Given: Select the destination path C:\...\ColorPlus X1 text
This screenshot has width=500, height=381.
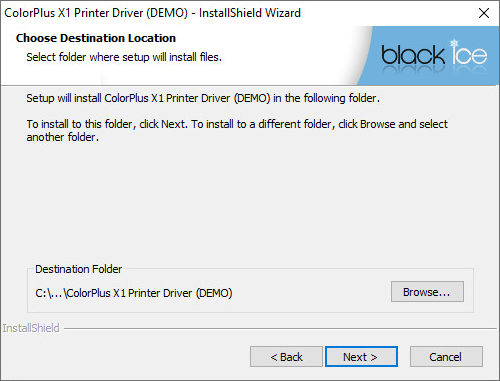Looking at the screenshot, I should [x=134, y=293].
